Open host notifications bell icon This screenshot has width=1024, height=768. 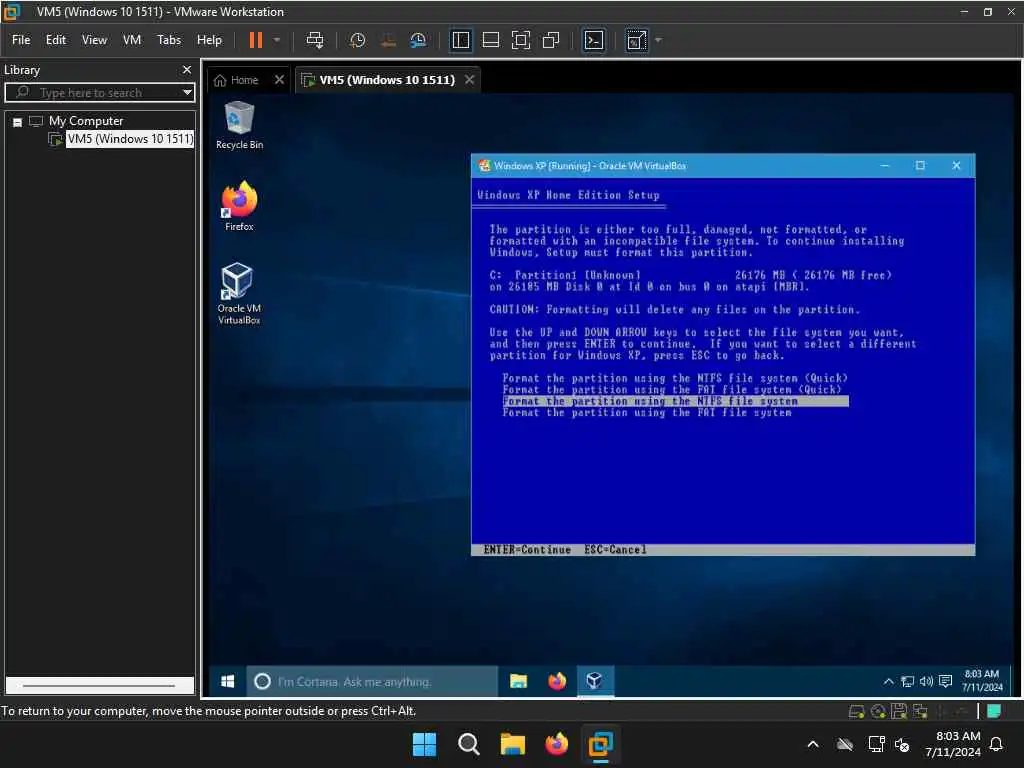pyautogui.click(x=997, y=744)
